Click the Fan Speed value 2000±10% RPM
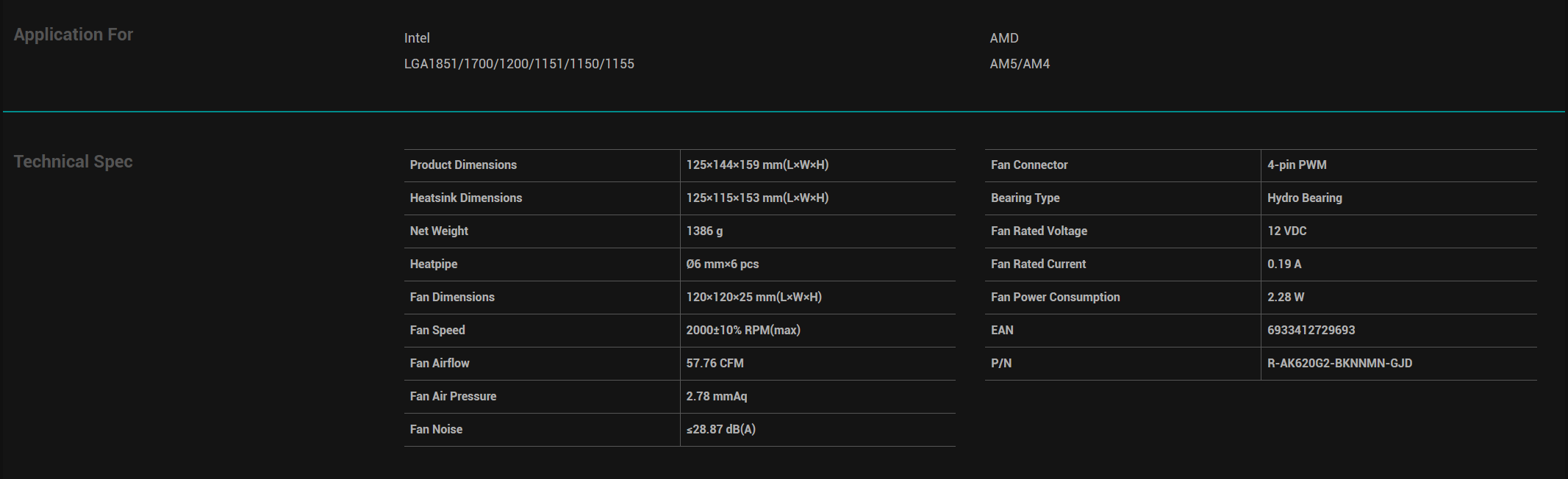The image size is (1568, 479). coord(743,331)
